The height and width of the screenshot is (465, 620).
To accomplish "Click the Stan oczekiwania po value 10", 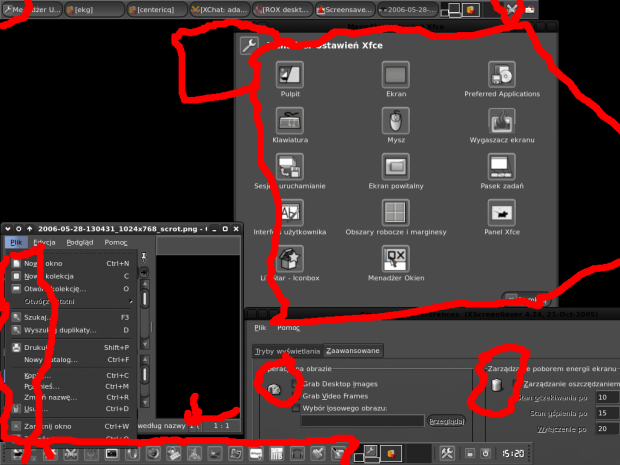I will point(607,397).
